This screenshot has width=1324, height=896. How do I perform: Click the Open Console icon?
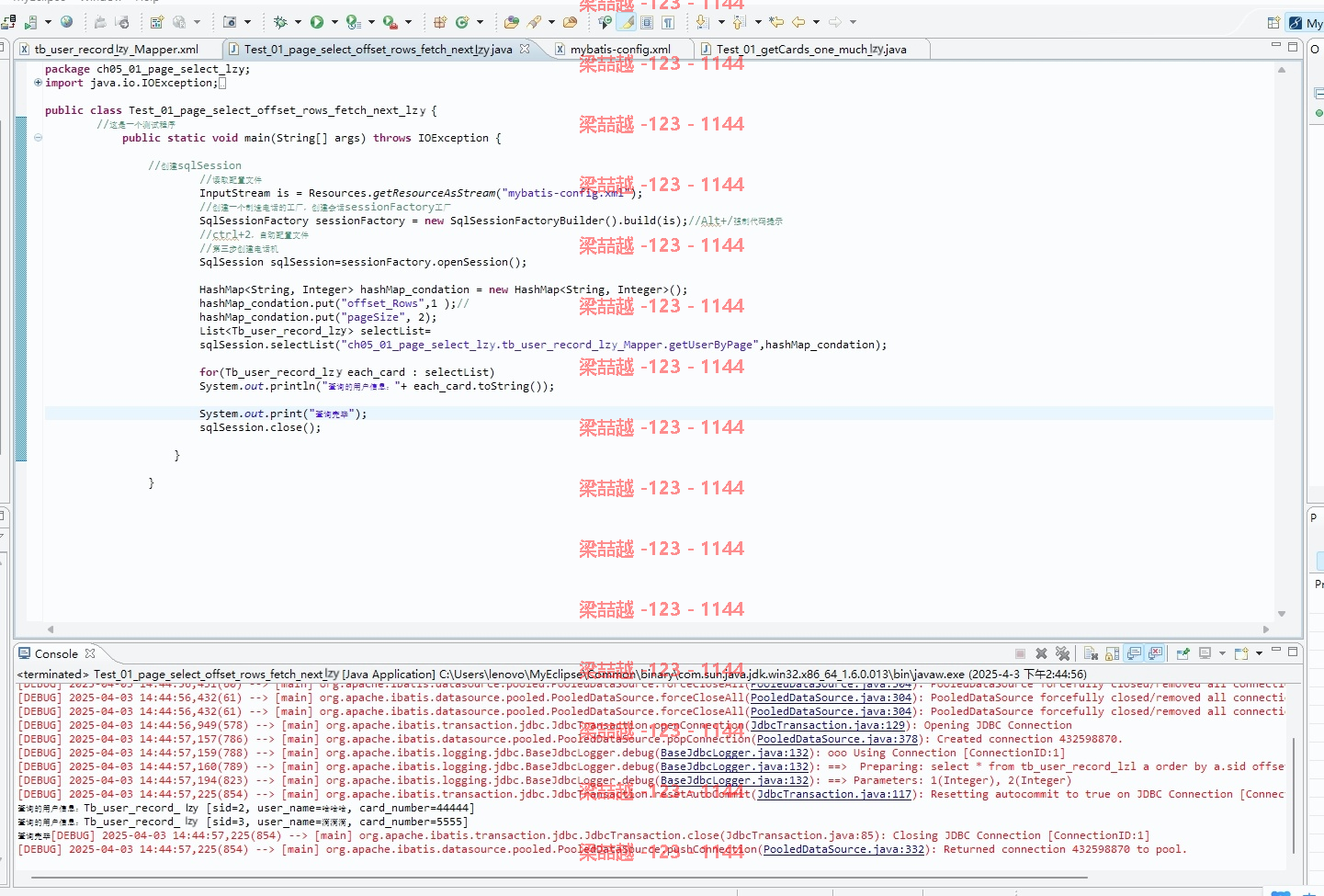click(x=1241, y=653)
